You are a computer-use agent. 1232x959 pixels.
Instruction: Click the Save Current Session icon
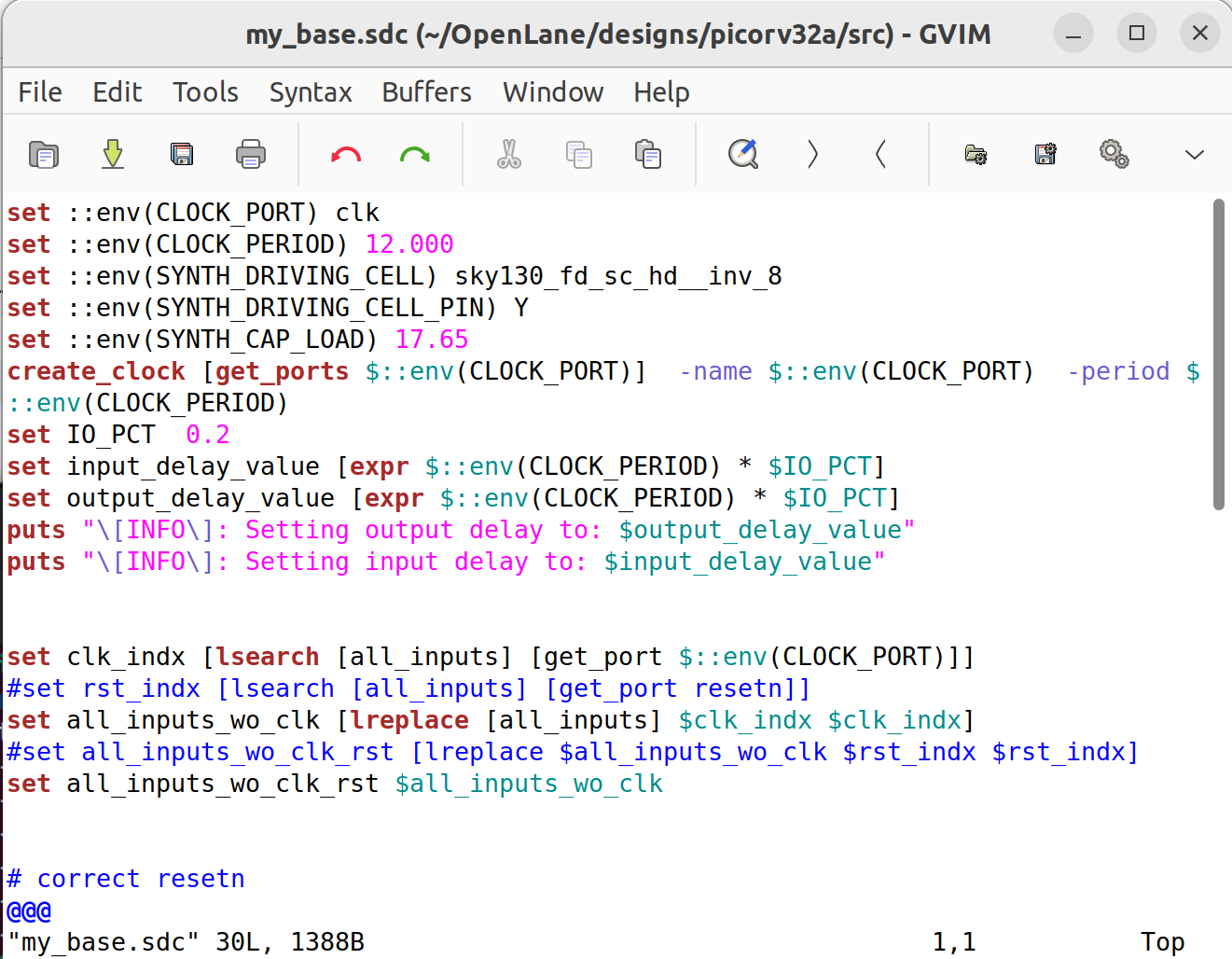pos(1044,154)
